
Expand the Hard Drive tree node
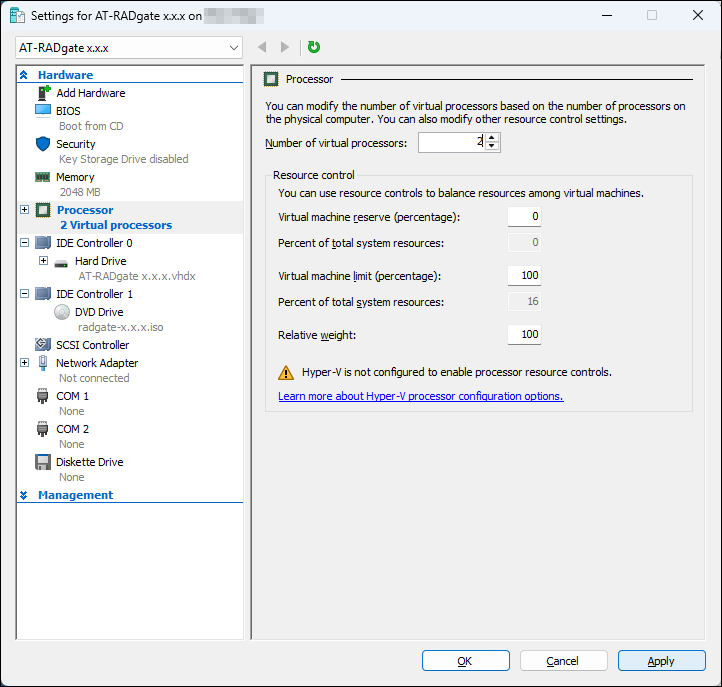coord(43,261)
